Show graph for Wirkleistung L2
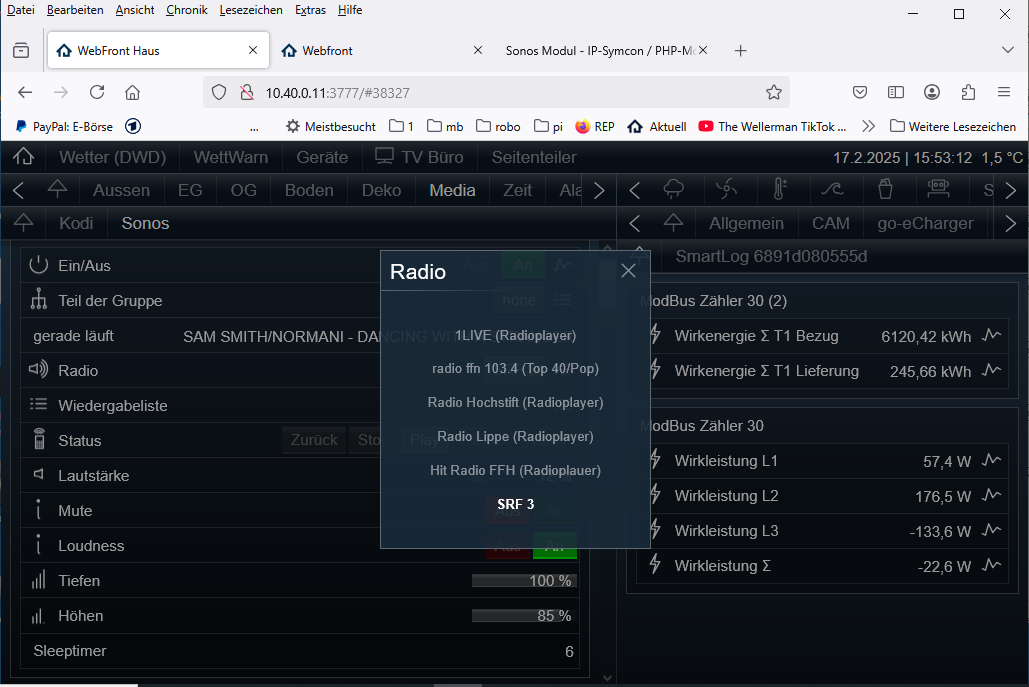Screen dimensions: 1029x687 [992, 495]
